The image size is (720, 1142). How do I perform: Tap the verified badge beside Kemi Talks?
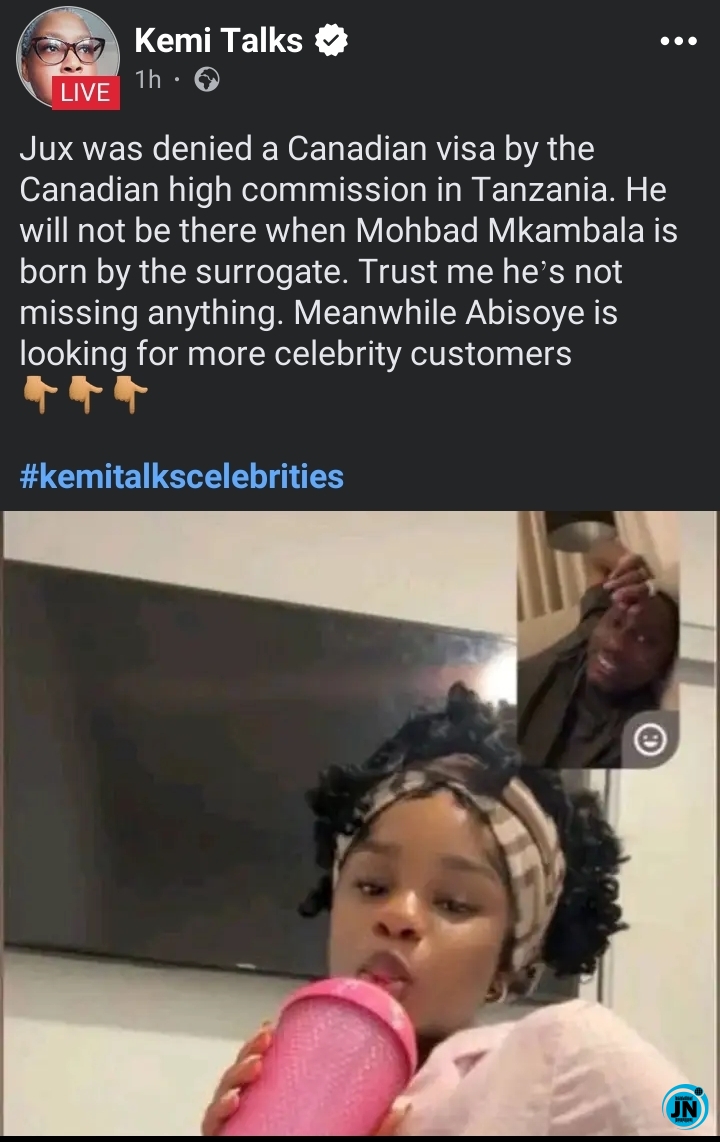[331, 40]
